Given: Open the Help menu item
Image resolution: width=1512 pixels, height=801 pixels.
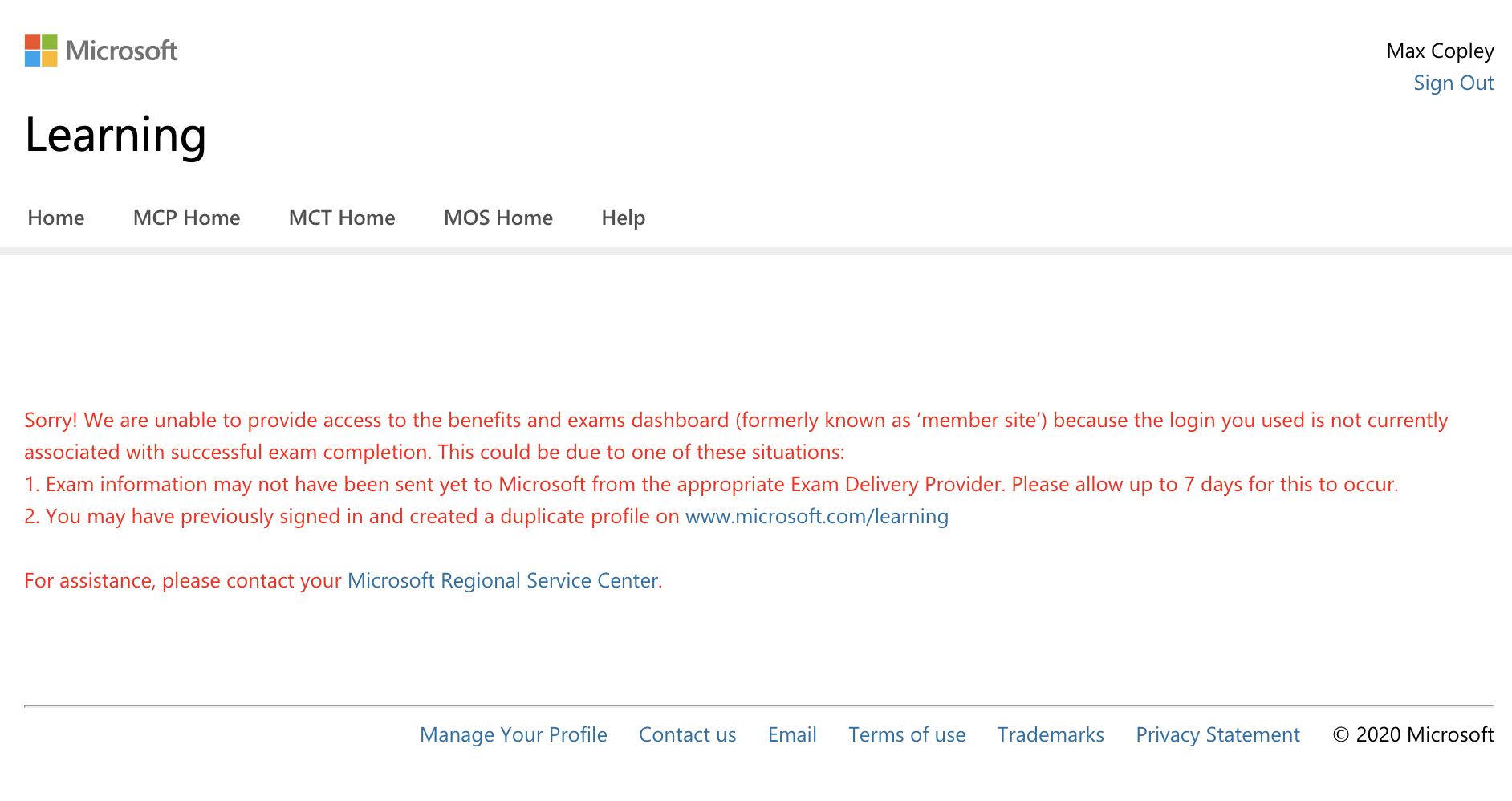Looking at the screenshot, I should coord(624,218).
